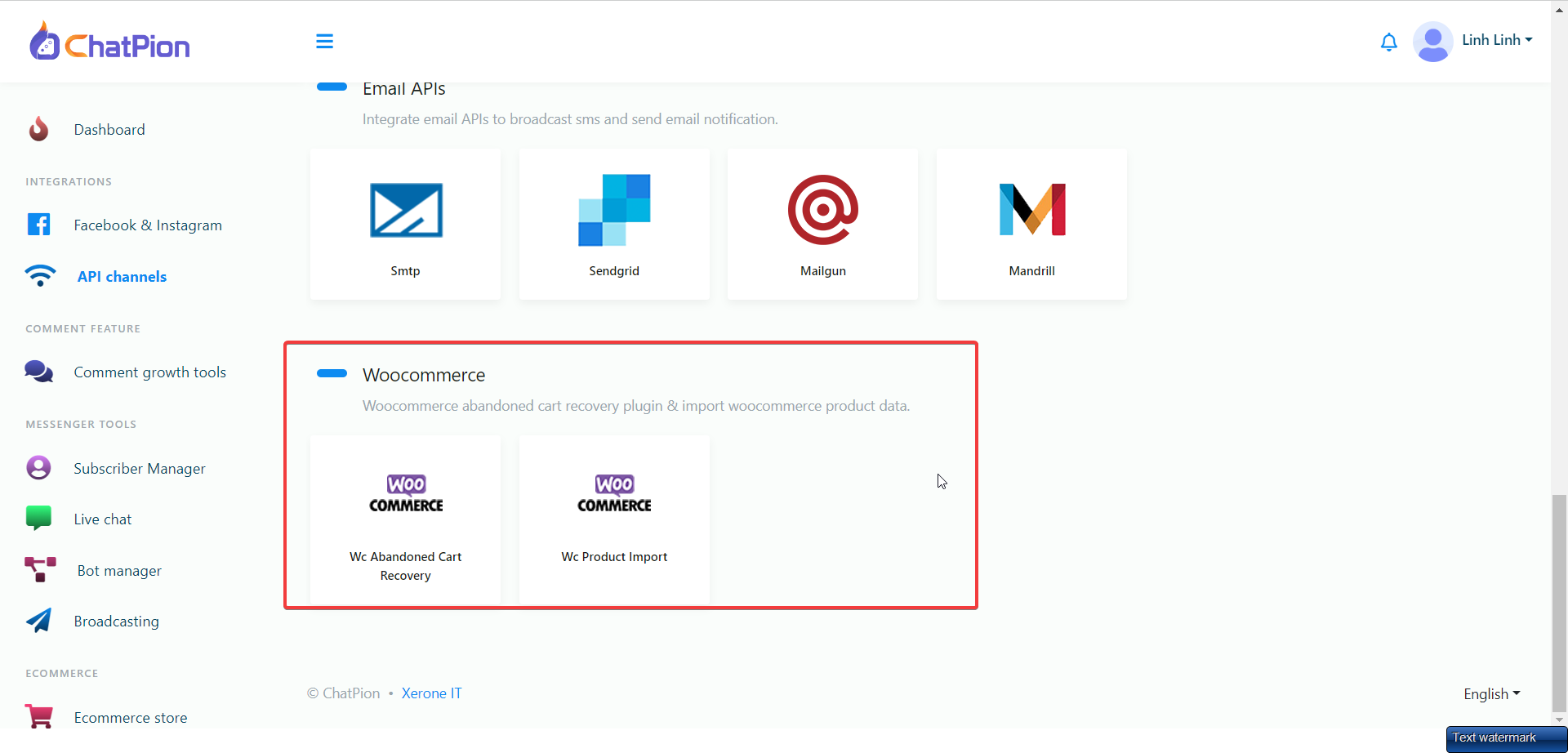
Task: Open Wc Product Import
Action: tap(614, 557)
